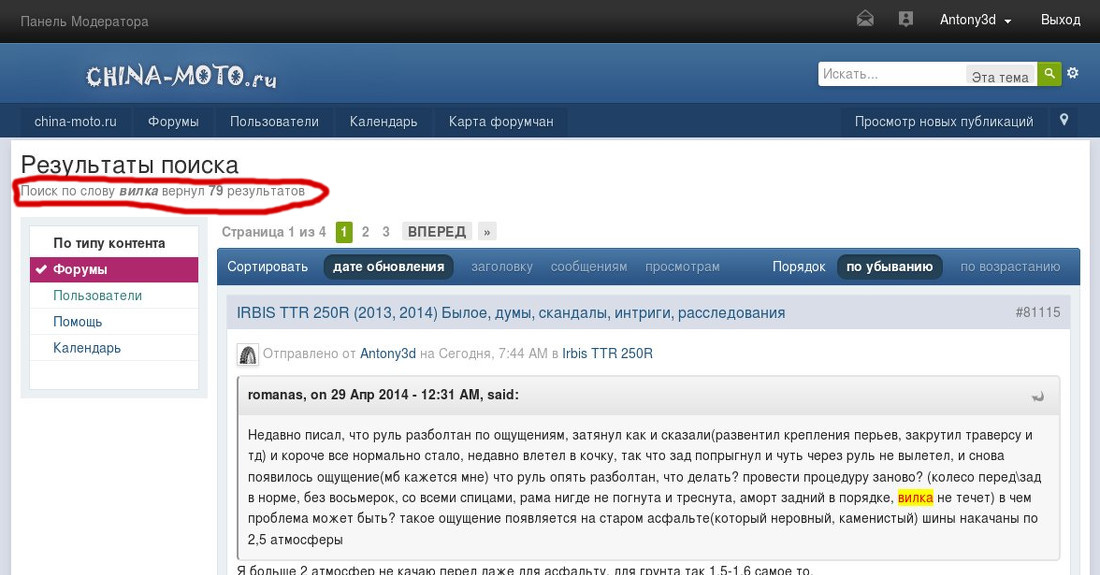Filter results by Календарь in the sidebar
This screenshot has width=1100, height=575.
[x=114, y=347]
